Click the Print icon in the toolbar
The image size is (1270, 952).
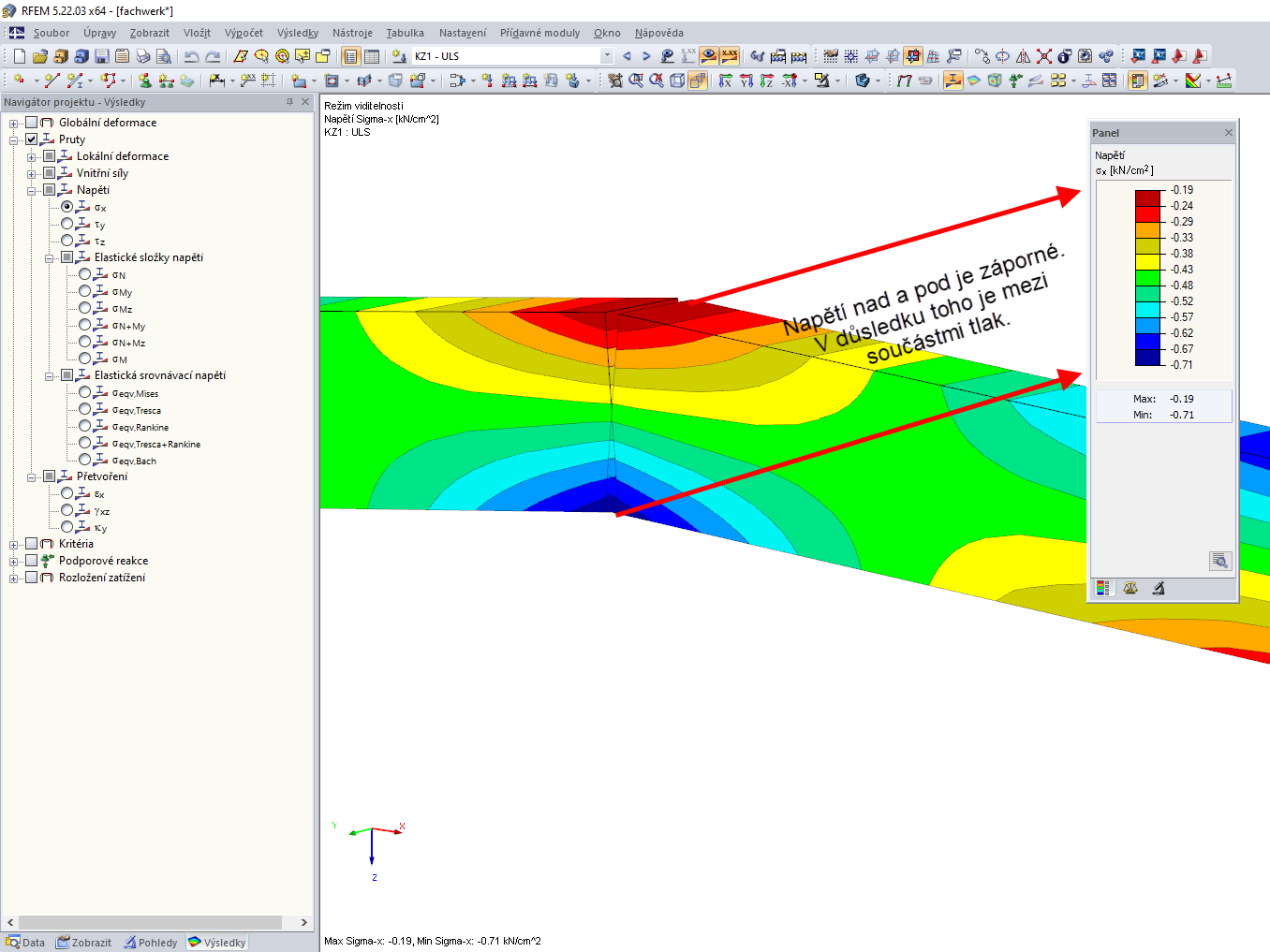143,56
